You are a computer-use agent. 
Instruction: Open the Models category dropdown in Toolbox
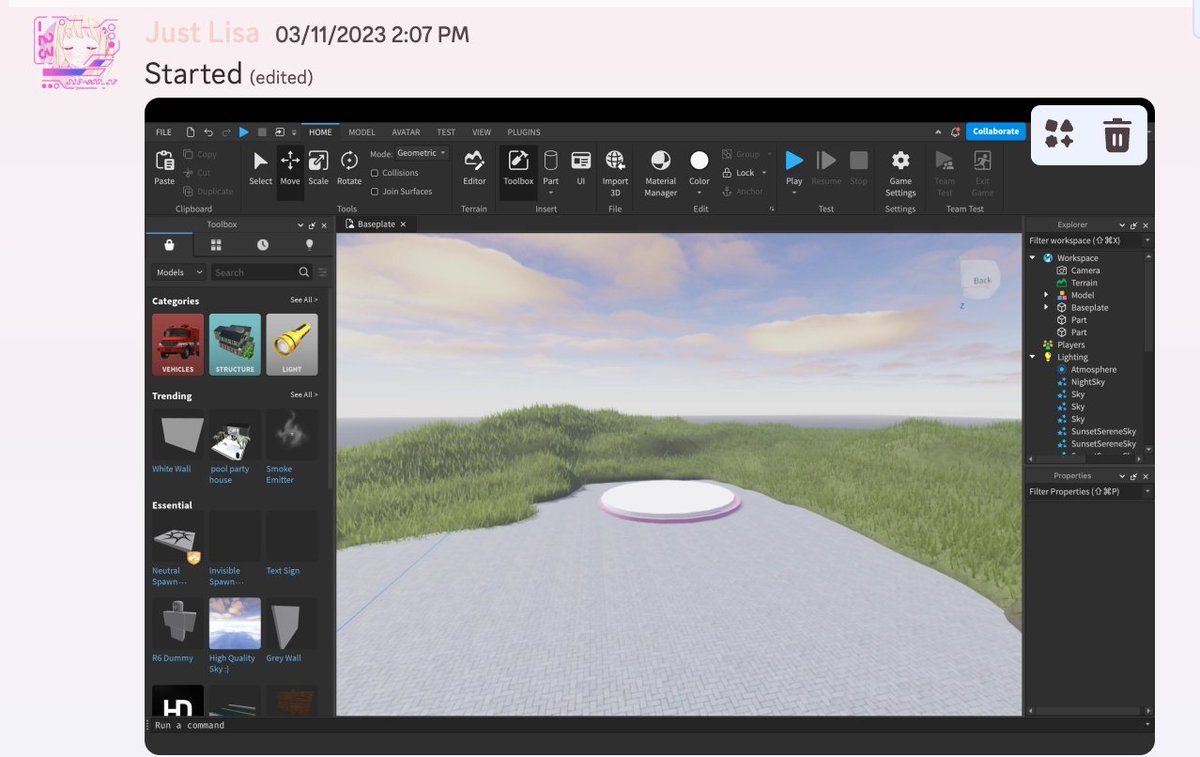(x=179, y=272)
